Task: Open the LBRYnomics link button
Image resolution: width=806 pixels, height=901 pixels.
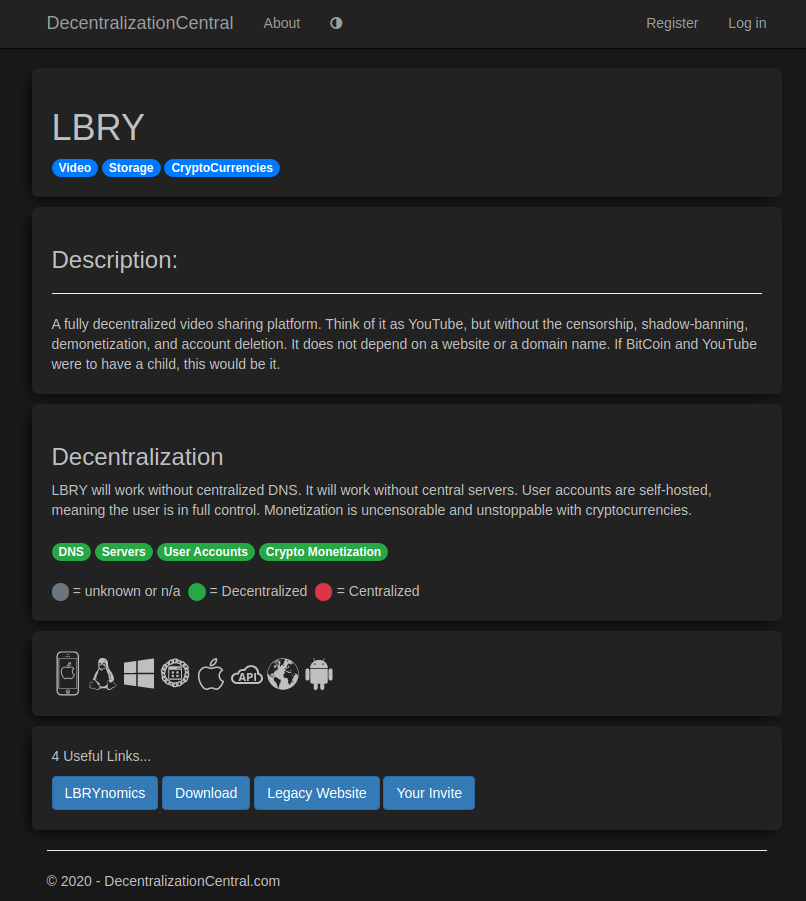Action: point(105,793)
